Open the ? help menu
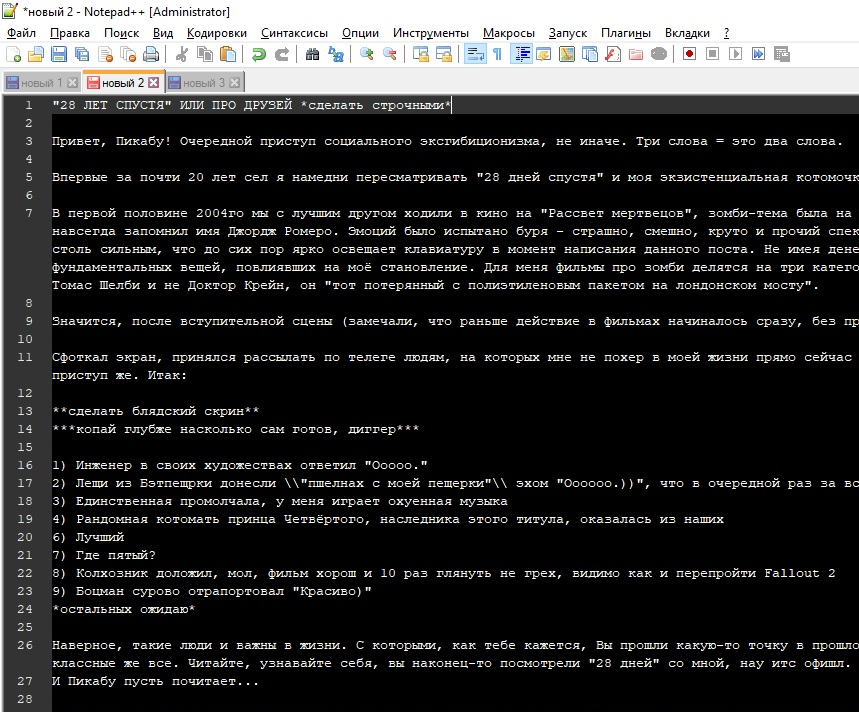 coord(726,33)
